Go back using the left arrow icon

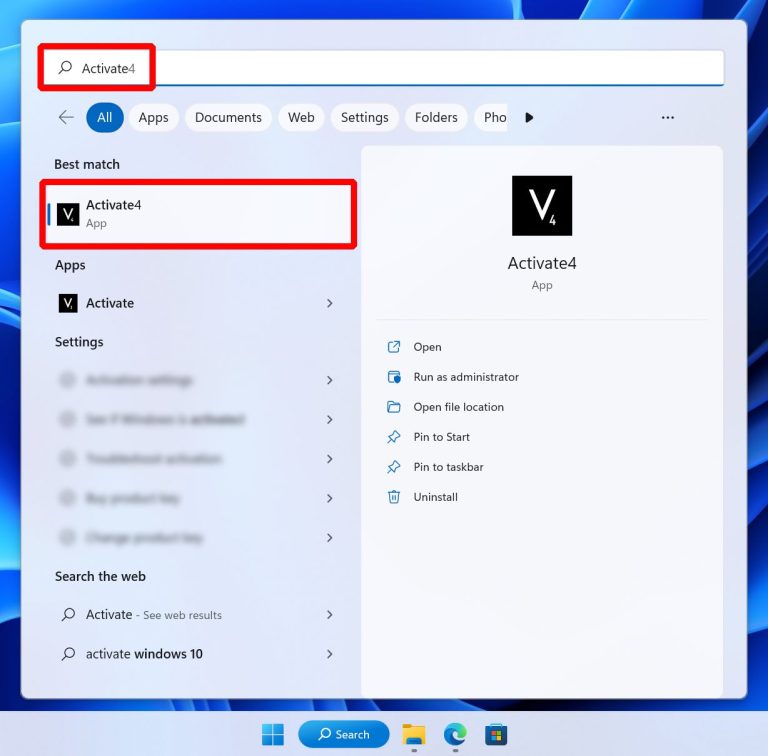click(x=66, y=117)
